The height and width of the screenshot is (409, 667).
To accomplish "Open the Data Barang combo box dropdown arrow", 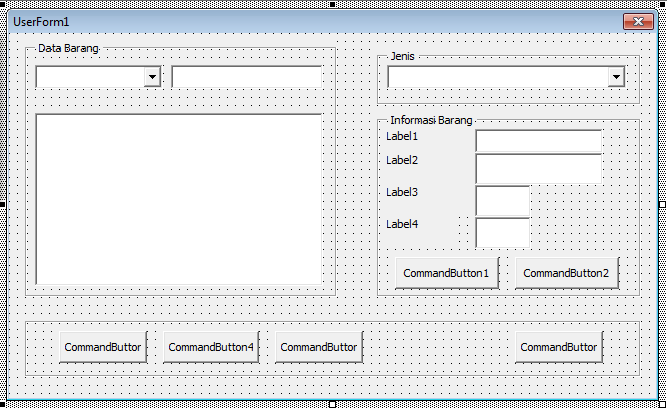I will [x=152, y=77].
